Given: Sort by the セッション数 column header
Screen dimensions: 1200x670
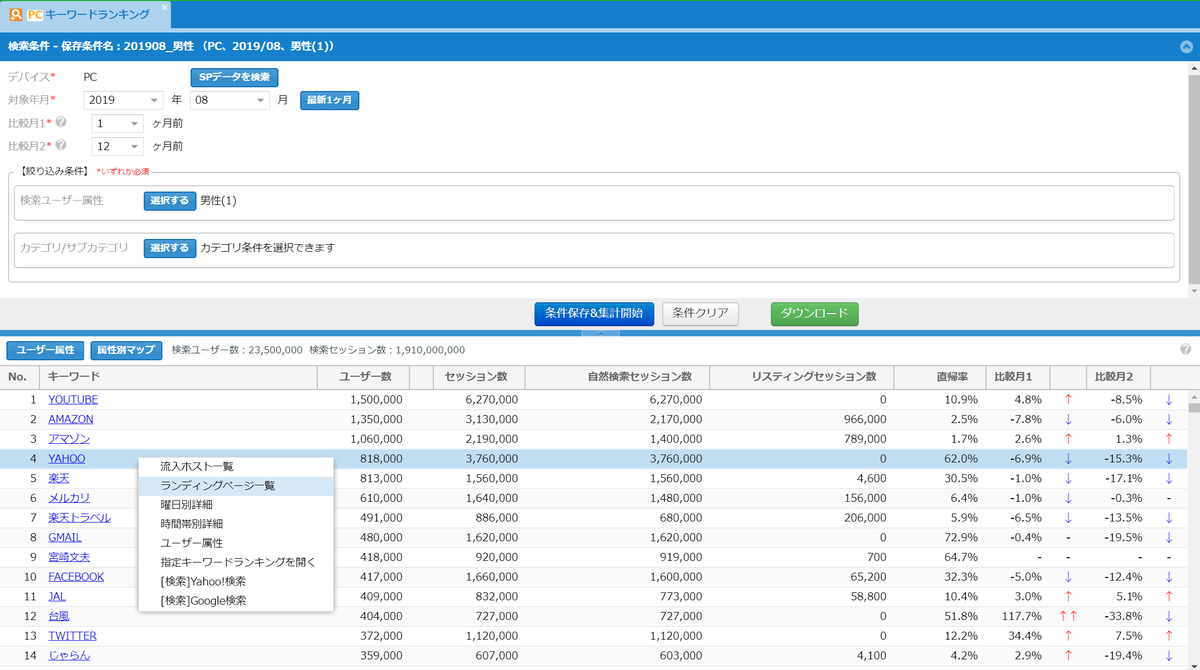Looking at the screenshot, I should tap(475, 377).
